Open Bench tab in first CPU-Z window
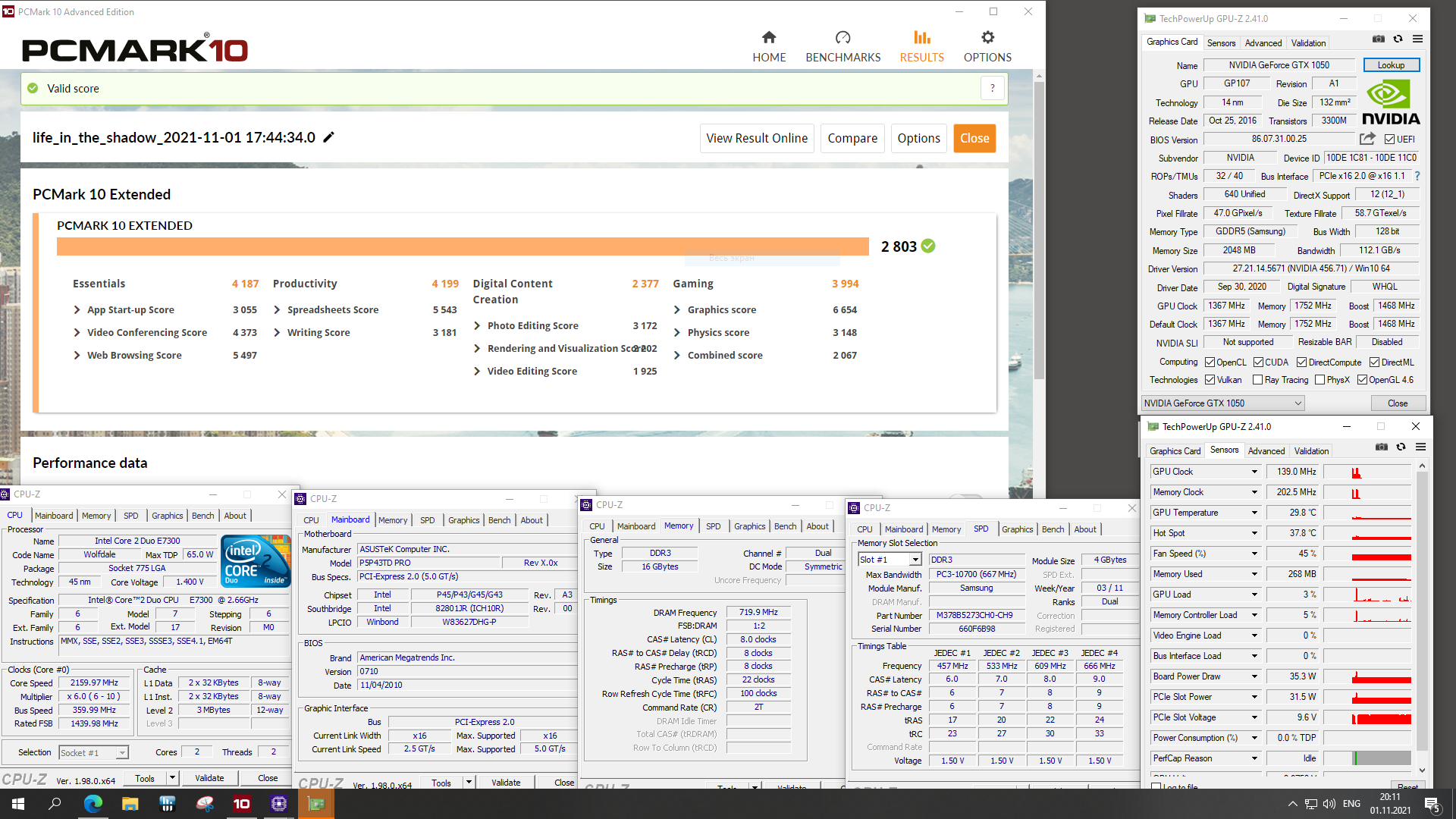 pyautogui.click(x=202, y=516)
